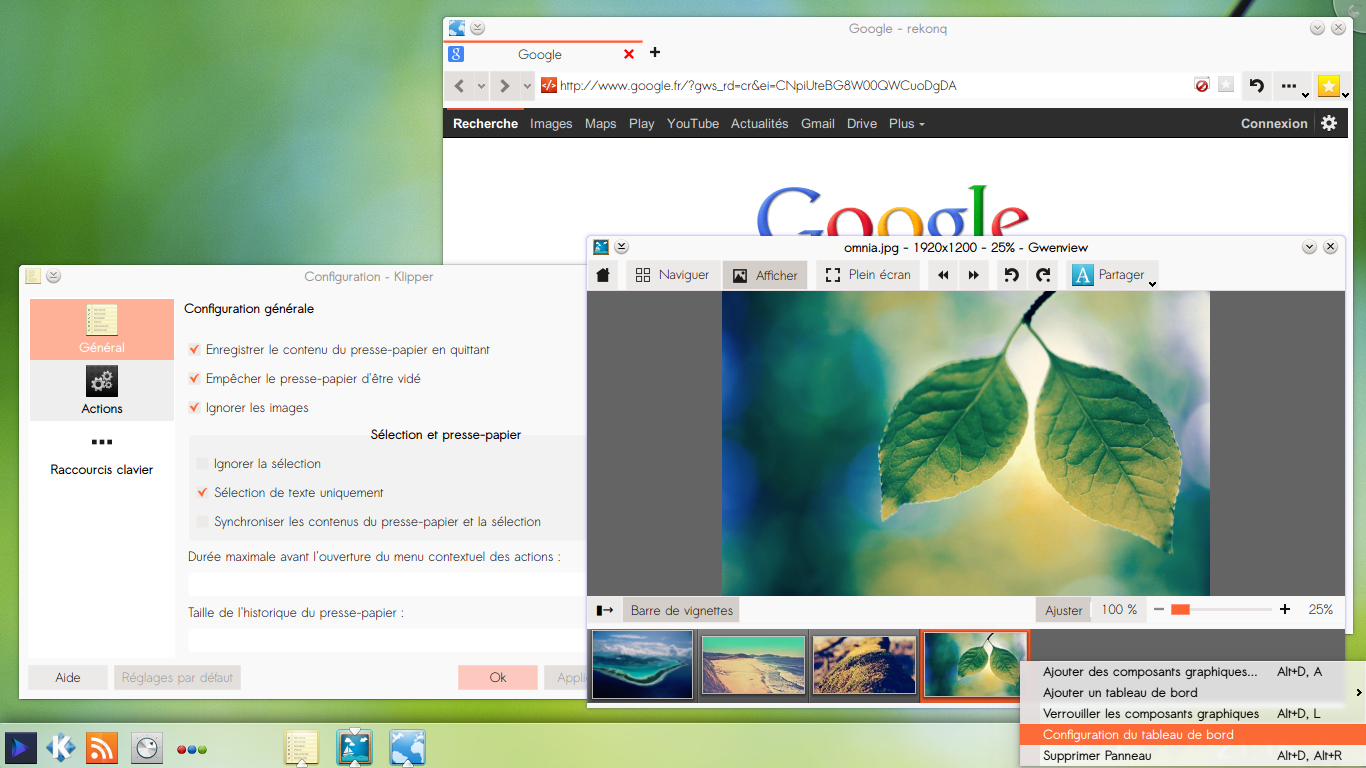Click the KDE K icon in the panel
This screenshot has width=1366, height=768.
tap(62, 747)
